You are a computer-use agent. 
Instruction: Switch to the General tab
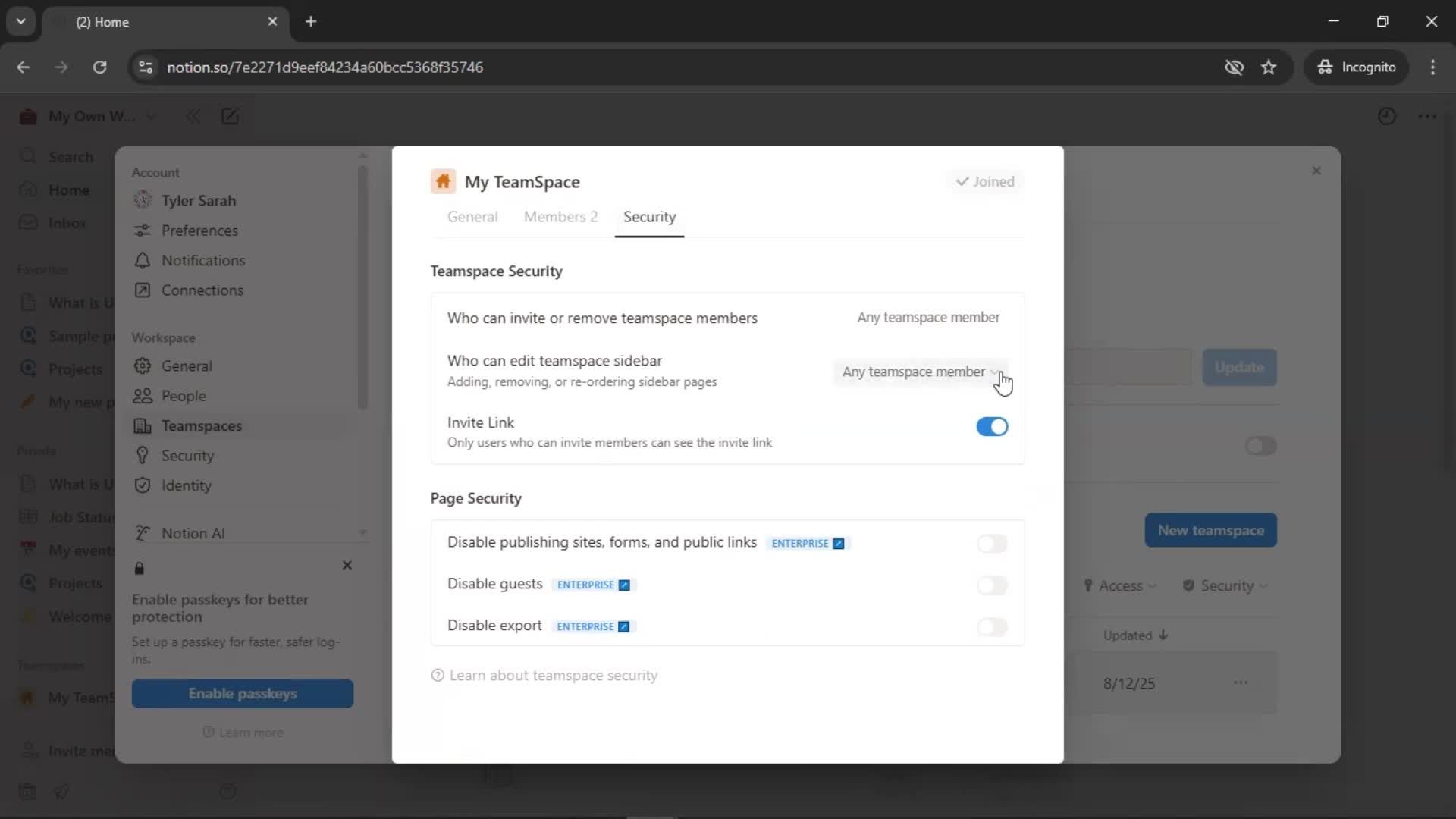point(472,218)
